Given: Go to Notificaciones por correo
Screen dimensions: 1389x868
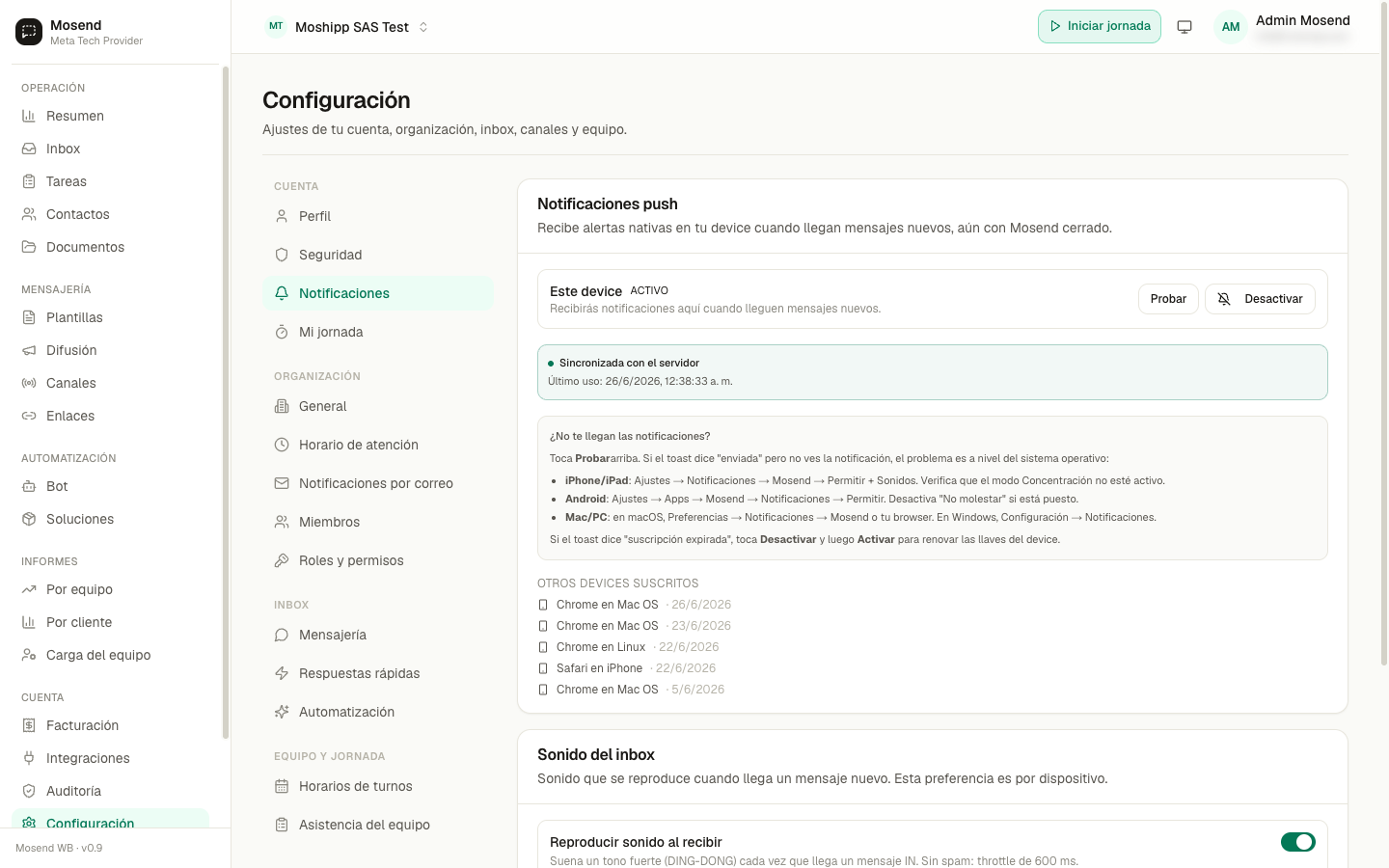Looking at the screenshot, I should [378, 483].
